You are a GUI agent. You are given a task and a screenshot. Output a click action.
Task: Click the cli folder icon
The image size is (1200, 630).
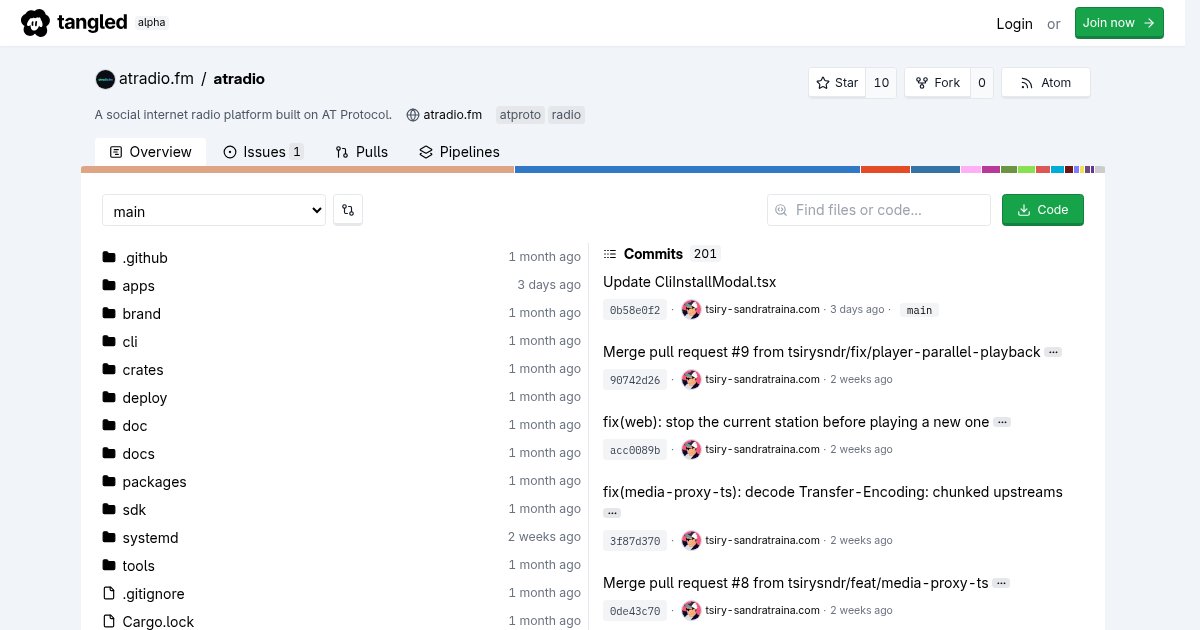click(109, 341)
